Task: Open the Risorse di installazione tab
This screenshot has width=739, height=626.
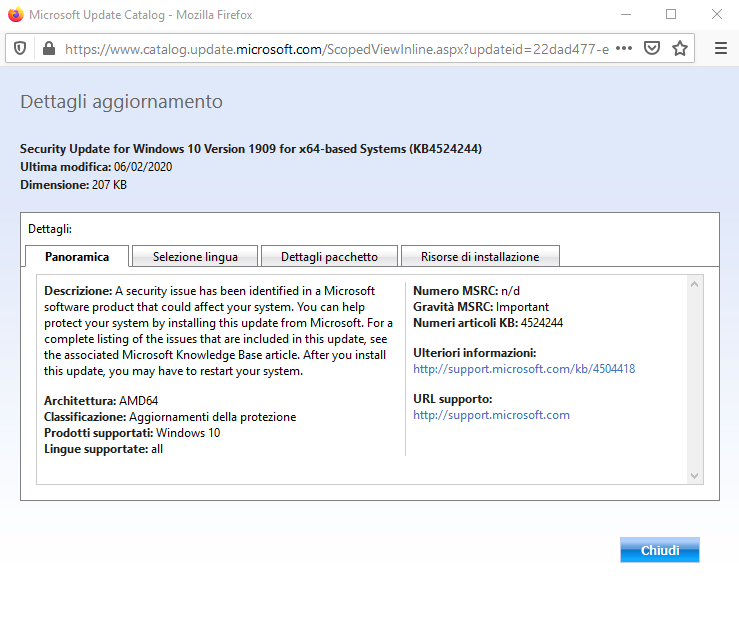Action: 480,256
